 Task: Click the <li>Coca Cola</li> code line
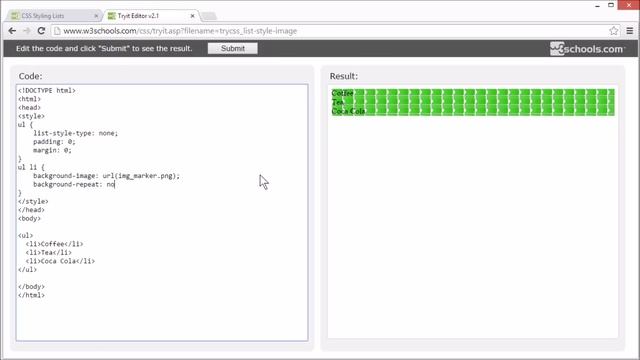[60, 261]
